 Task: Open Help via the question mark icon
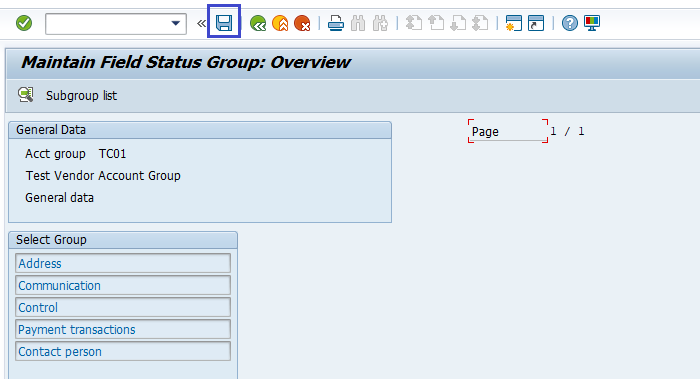coord(570,23)
